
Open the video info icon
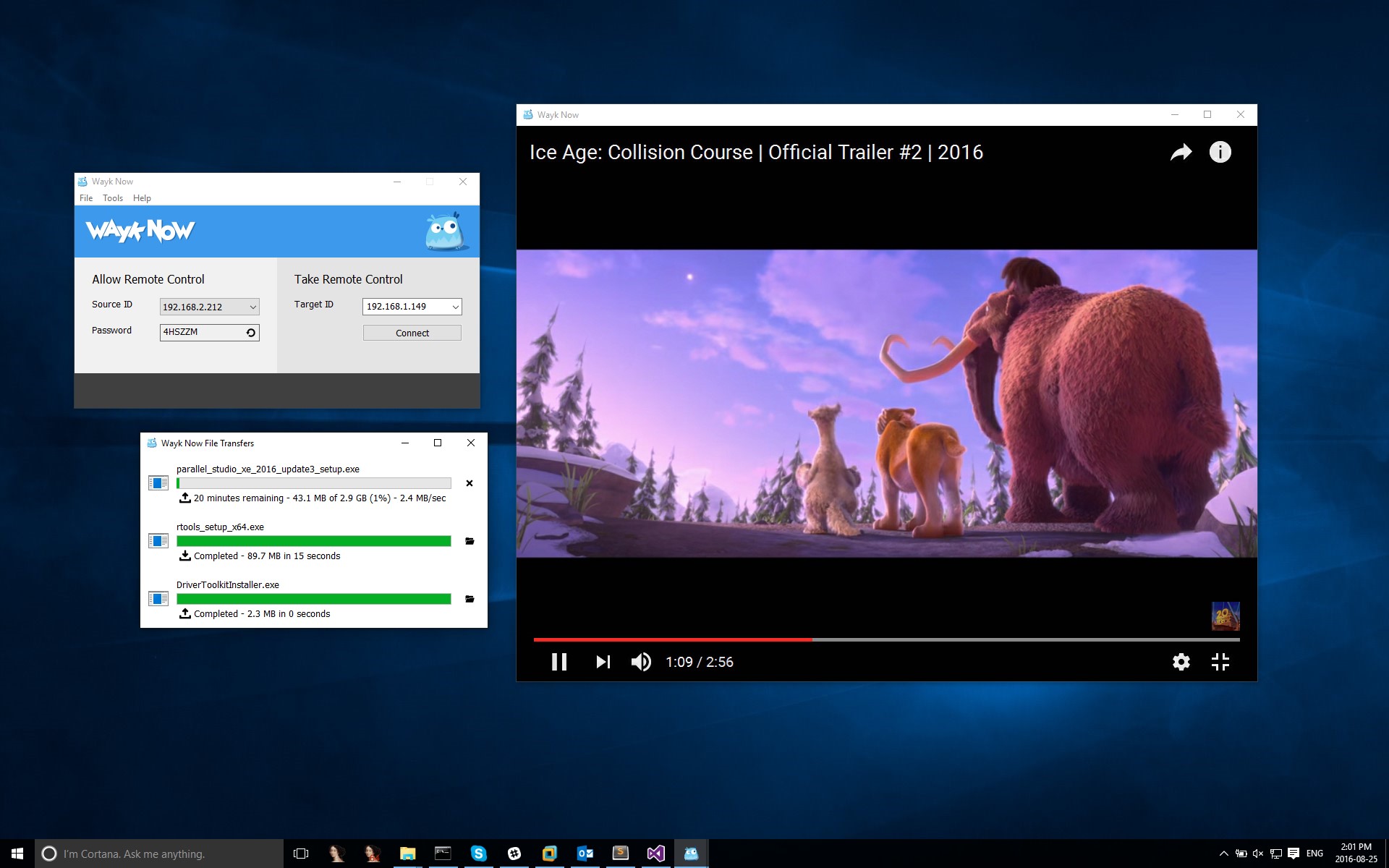1220,153
